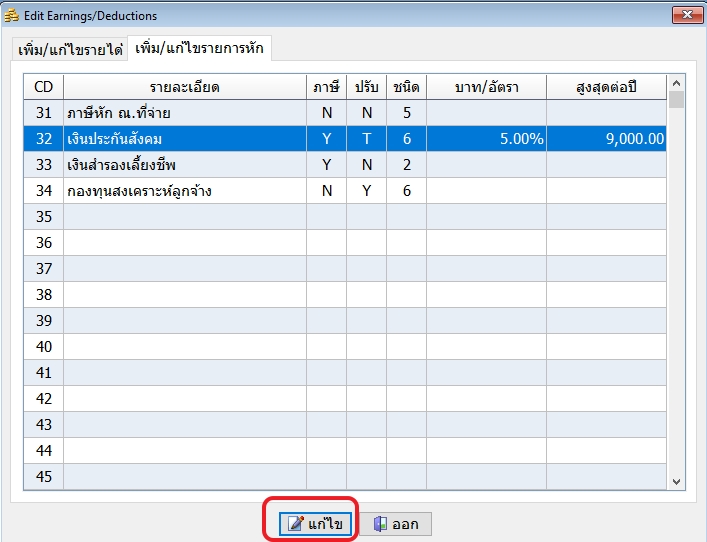Select the เงินประกันสังคม row
This screenshot has height=542, width=707.
[184, 139]
